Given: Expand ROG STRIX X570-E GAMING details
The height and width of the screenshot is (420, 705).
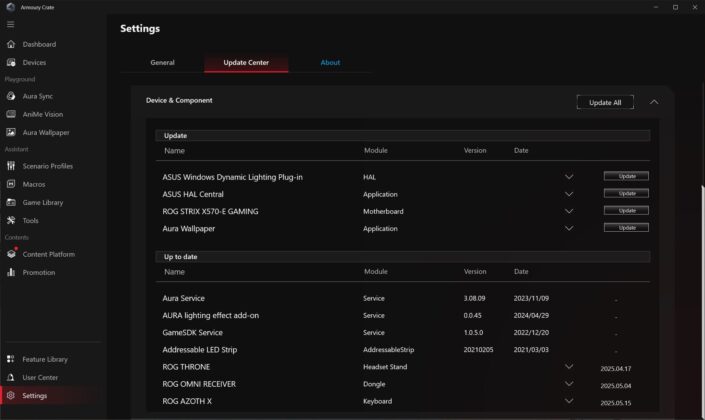Looking at the screenshot, I should coord(569,211).
